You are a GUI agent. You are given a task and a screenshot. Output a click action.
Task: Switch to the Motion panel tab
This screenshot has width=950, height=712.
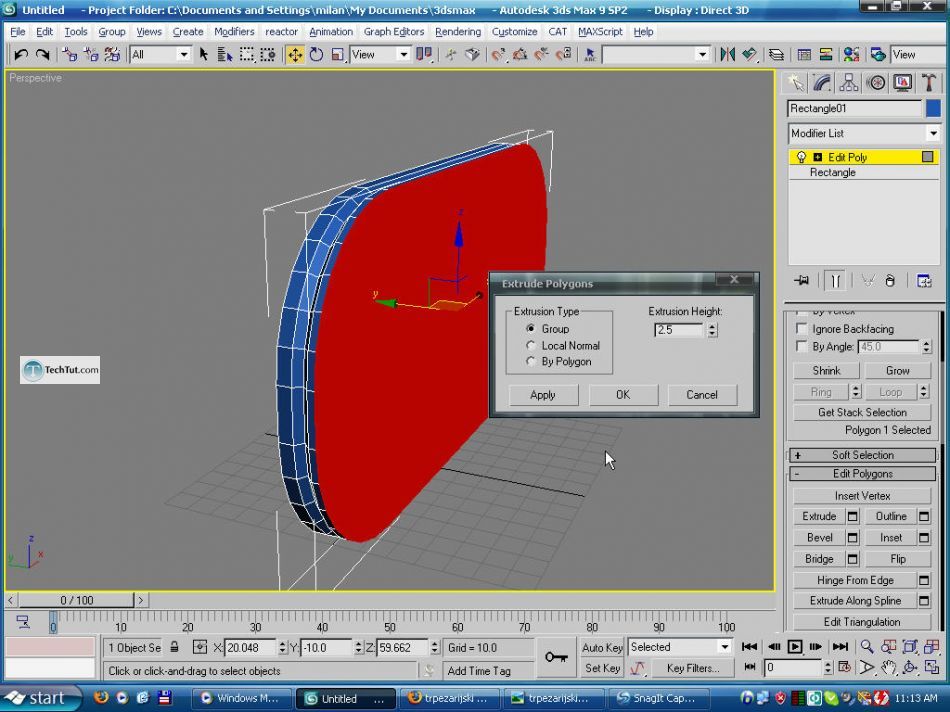tap(875, 82)
